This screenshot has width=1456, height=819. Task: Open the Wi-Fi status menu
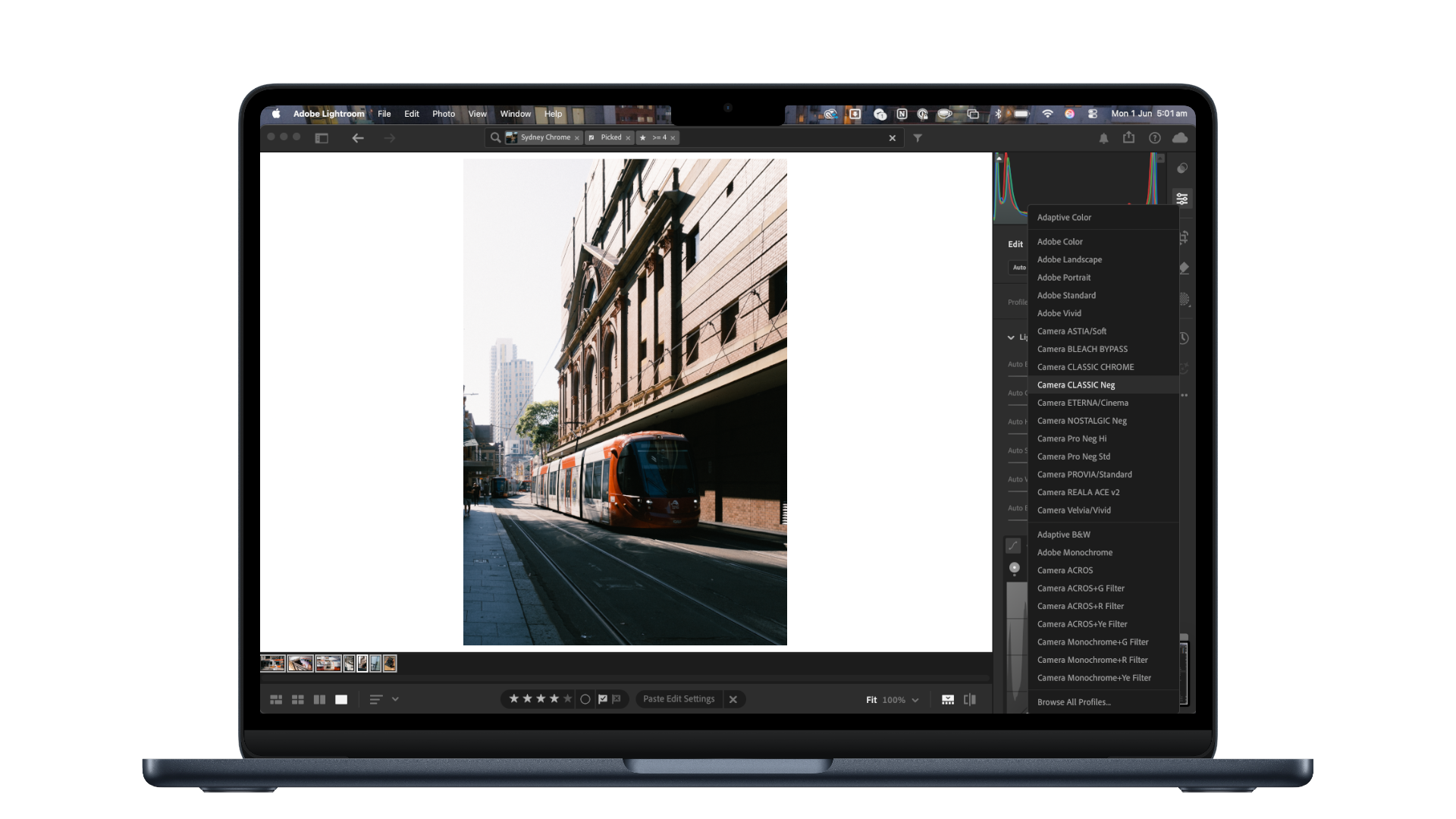click(1047, 114)
